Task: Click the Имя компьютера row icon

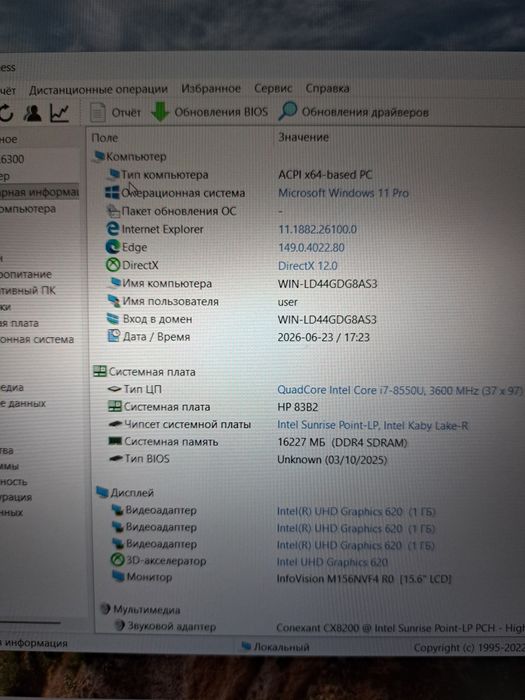Action: (115, 282)
